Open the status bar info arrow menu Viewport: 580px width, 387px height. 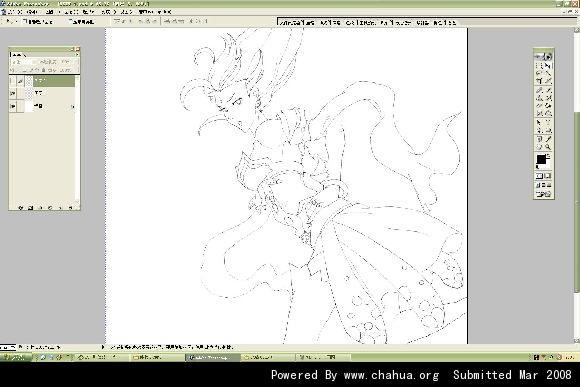click(103, 347)
